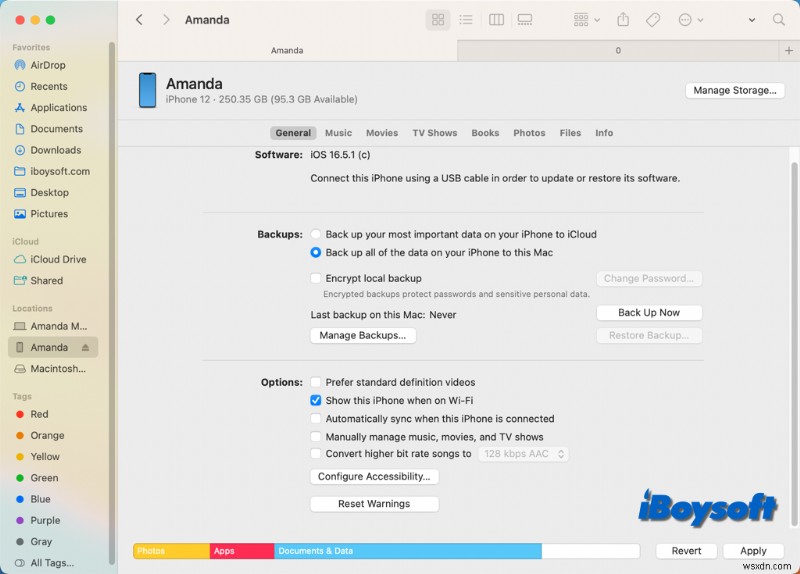The height and width of the screenshot is (574, 800).
Task: Switch to the Info tab
Action: click(x=604, y=133)
